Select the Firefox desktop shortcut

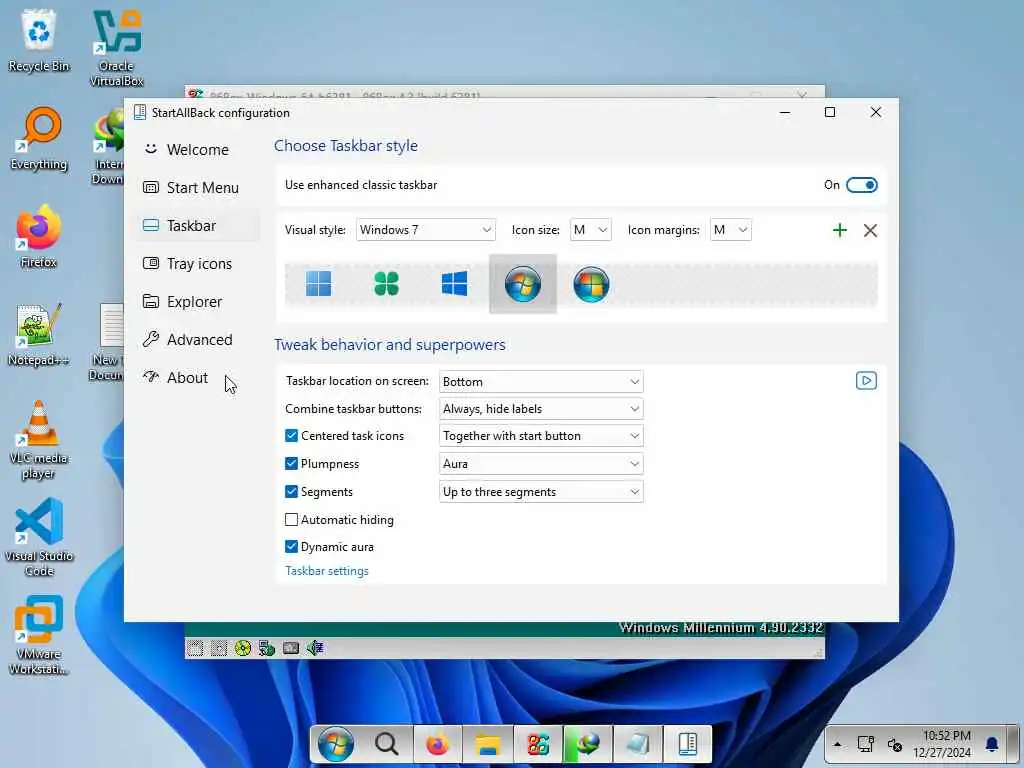tap(39, 236)
